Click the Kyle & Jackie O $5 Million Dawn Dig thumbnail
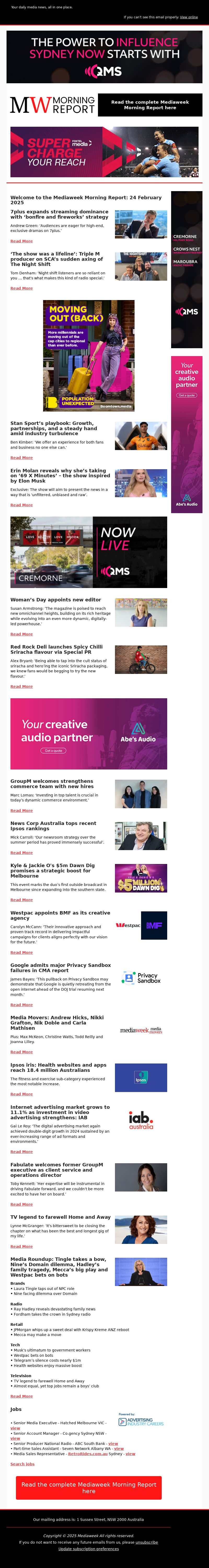 141,878
